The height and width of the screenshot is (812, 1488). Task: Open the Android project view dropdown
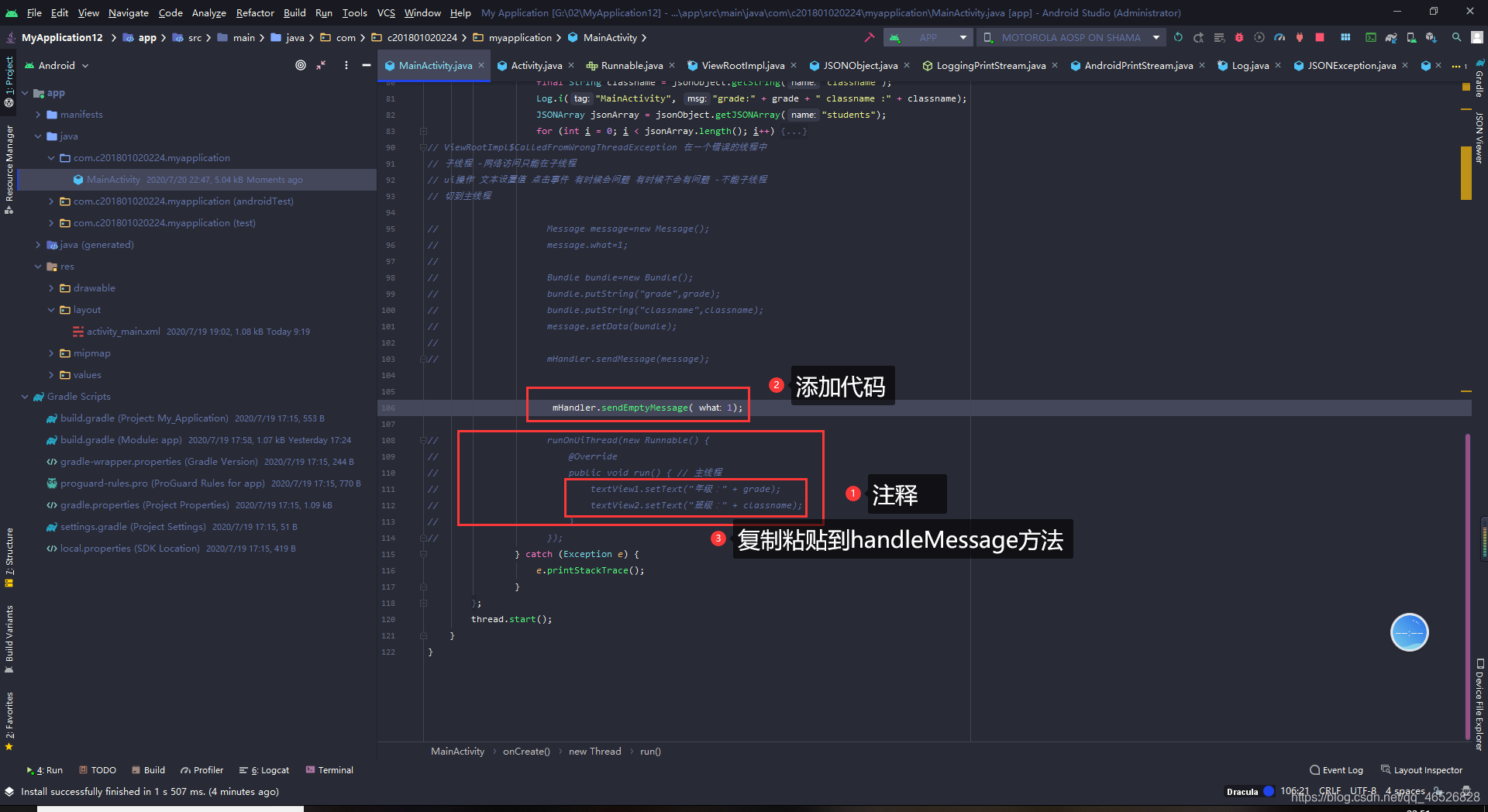57,65
